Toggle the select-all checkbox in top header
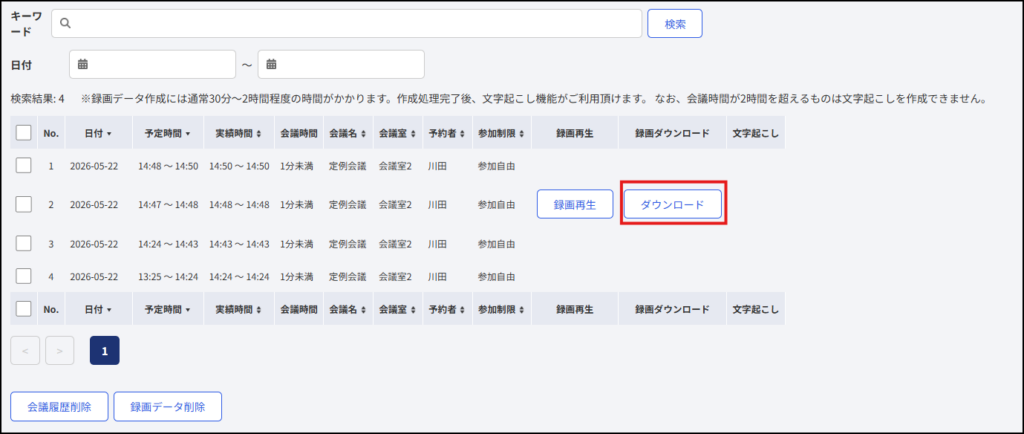 (x=24, y=132)
